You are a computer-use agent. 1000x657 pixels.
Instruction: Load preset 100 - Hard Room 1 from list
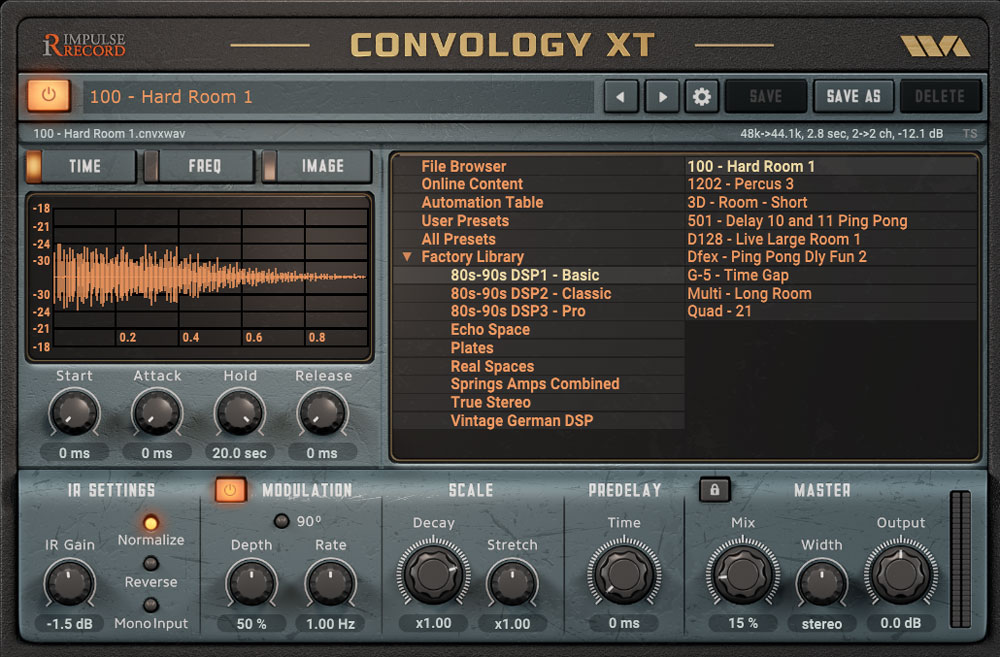point(830,166)
